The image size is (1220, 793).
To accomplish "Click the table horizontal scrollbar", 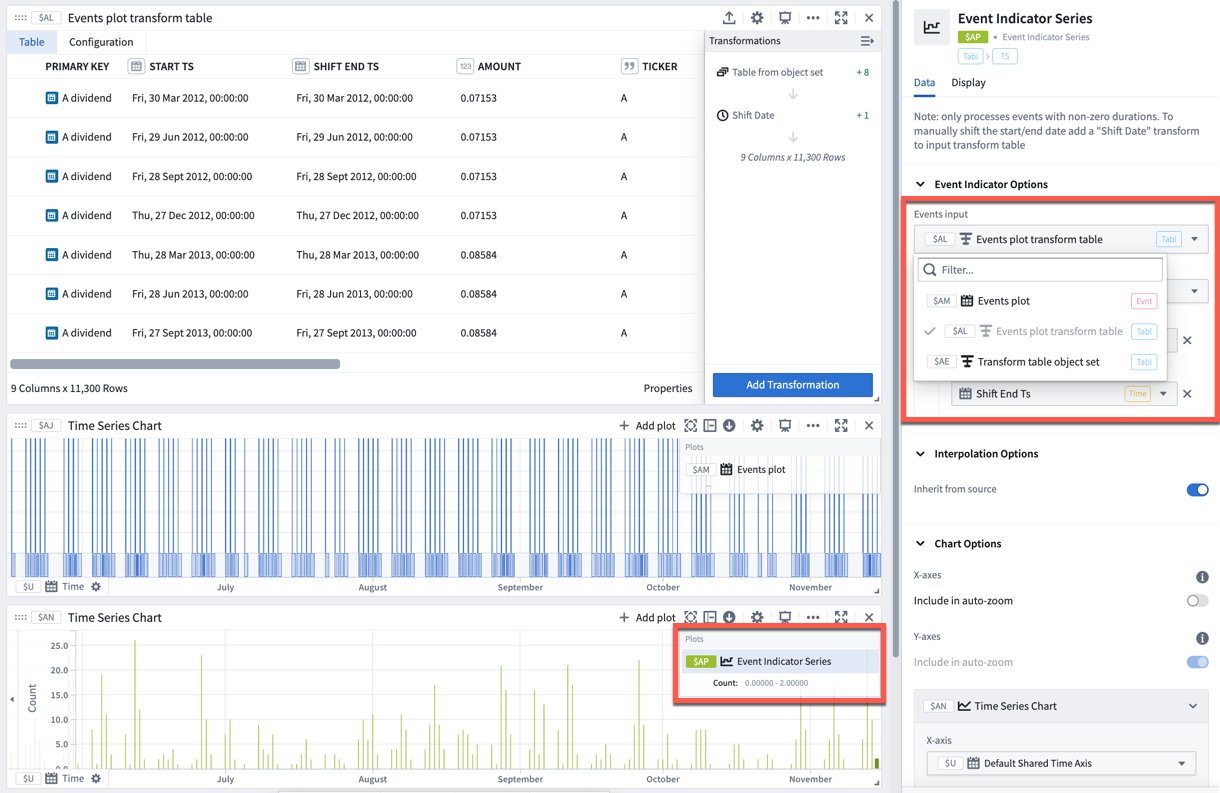I will point(175,364).
